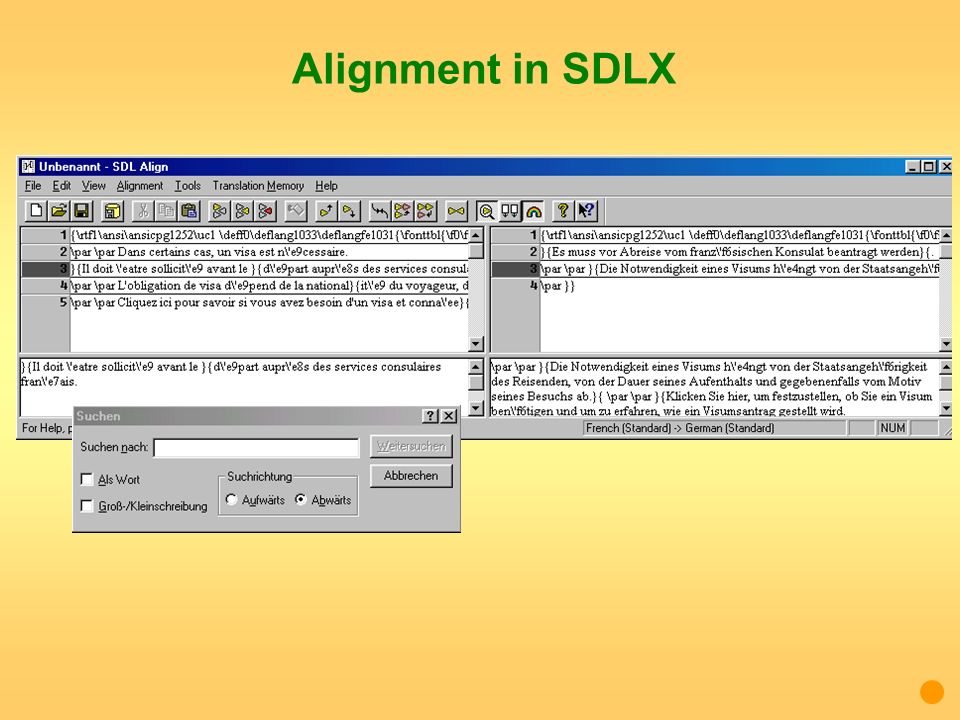960x720 pixels.
Task: Tick the Groß-/Kleinschreibung checkbox
Action: [87, 506]
